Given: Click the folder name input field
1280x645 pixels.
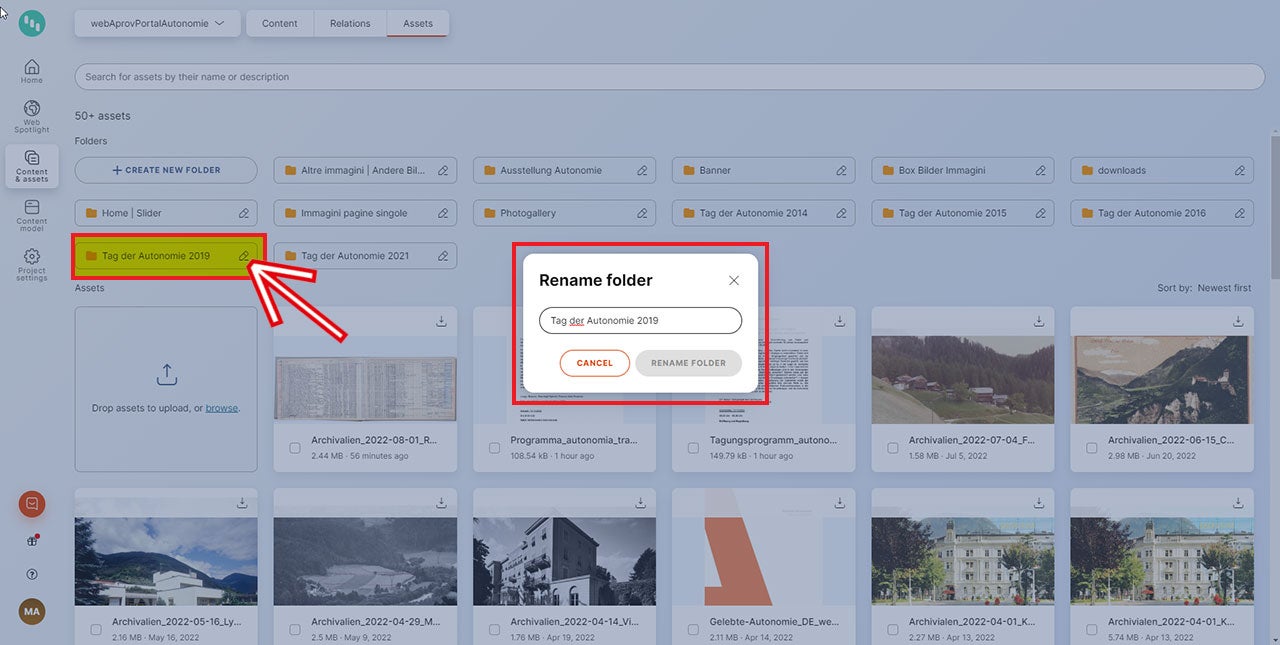Looking at the screenshot, I should coord(640,320).
